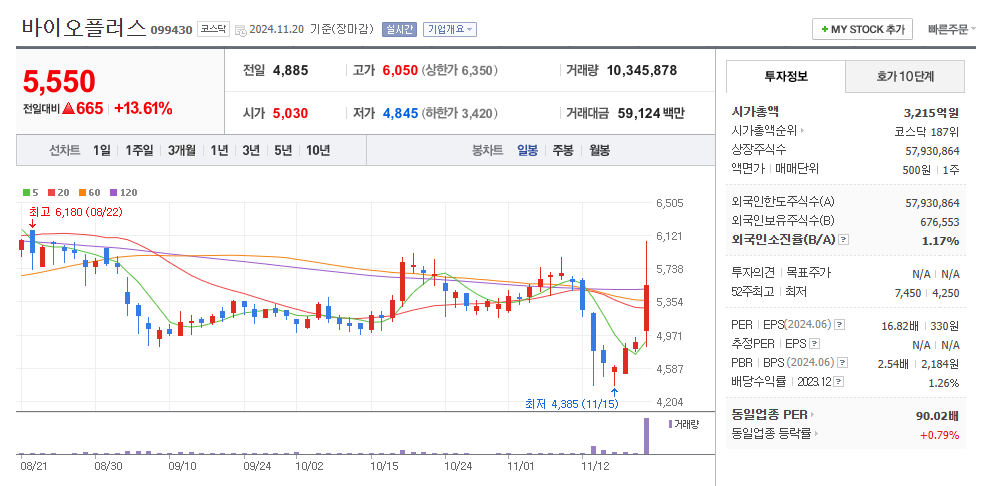Click the 동일업종 등락률 value +0.79%
This screenshot has width=982, height=486.
939,435
